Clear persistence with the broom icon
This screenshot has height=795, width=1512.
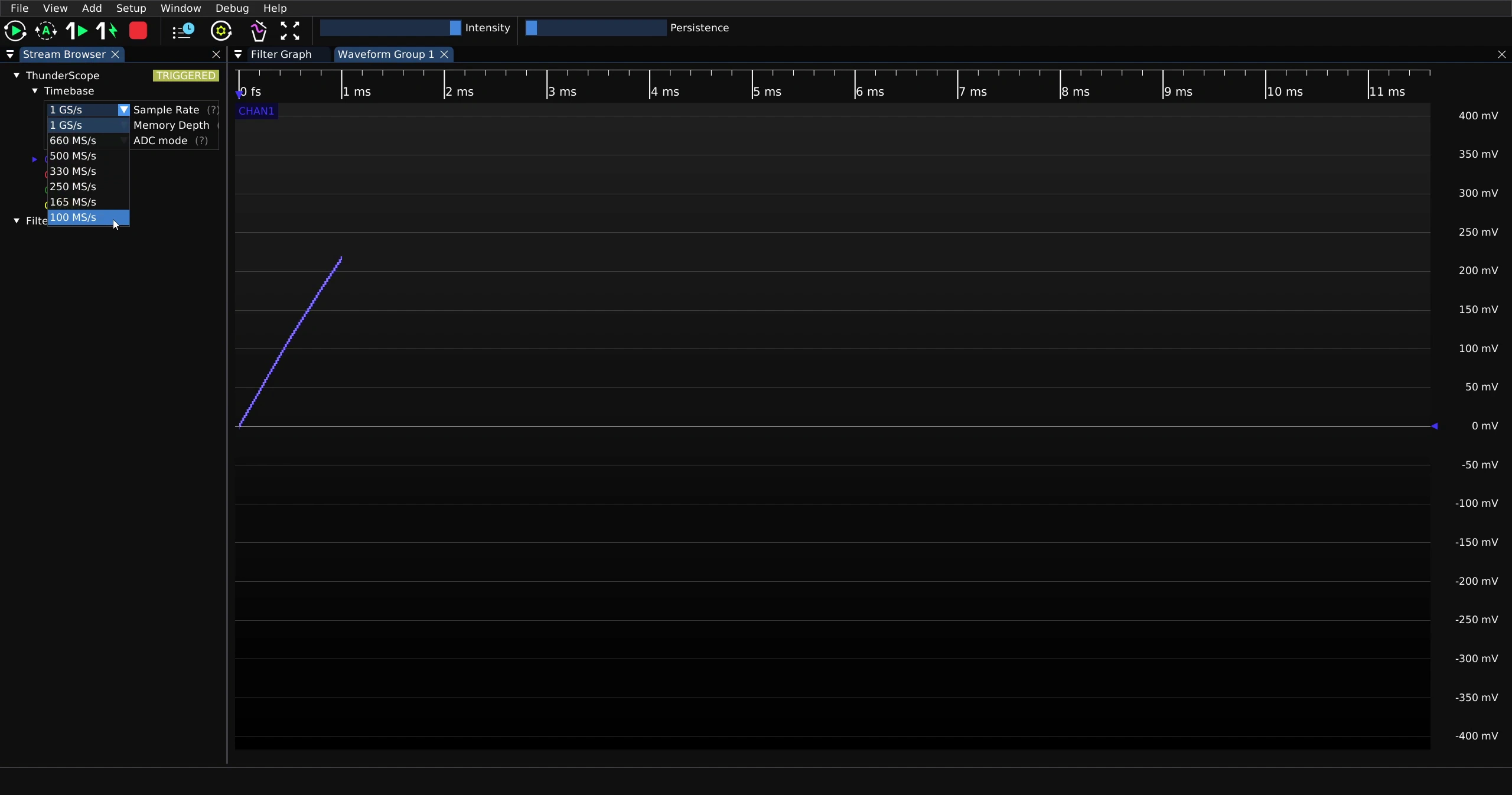pos(258,31)
